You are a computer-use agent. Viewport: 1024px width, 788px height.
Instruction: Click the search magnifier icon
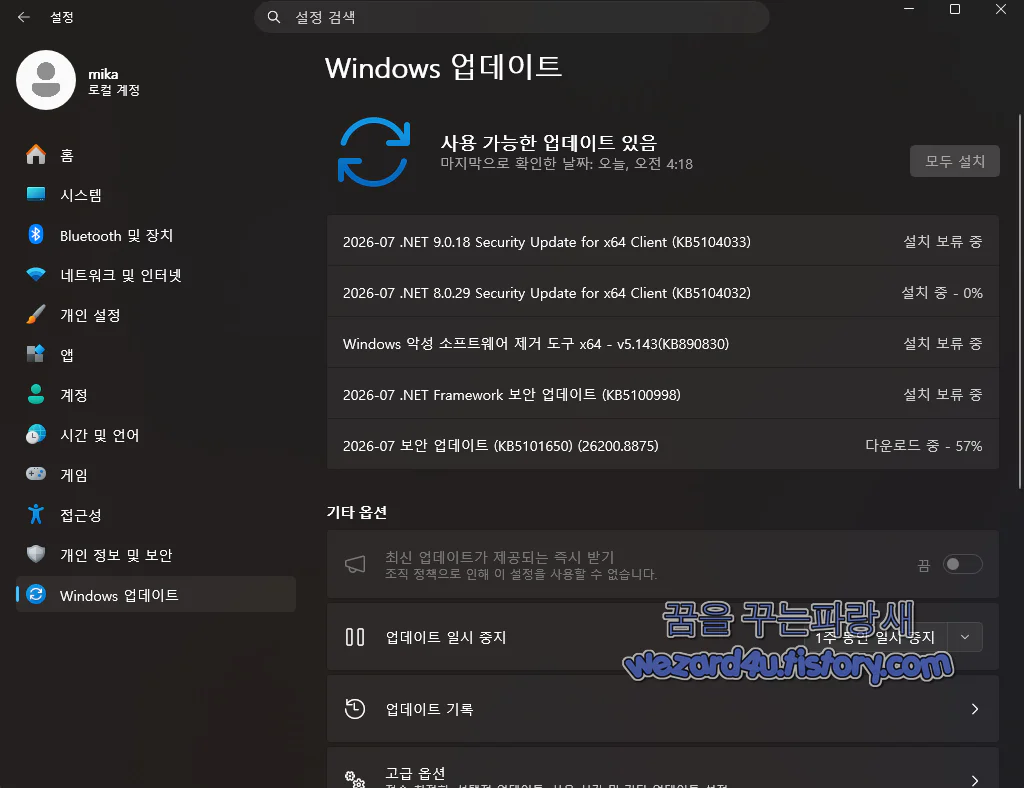pyautogui.click(x=274, y=17)
